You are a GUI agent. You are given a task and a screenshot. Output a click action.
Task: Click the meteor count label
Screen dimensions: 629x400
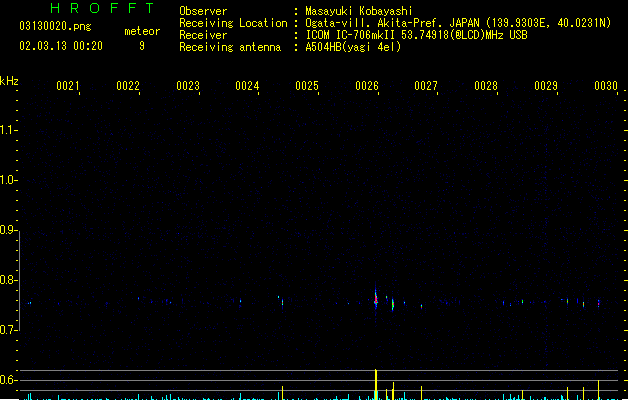[142, 31]
